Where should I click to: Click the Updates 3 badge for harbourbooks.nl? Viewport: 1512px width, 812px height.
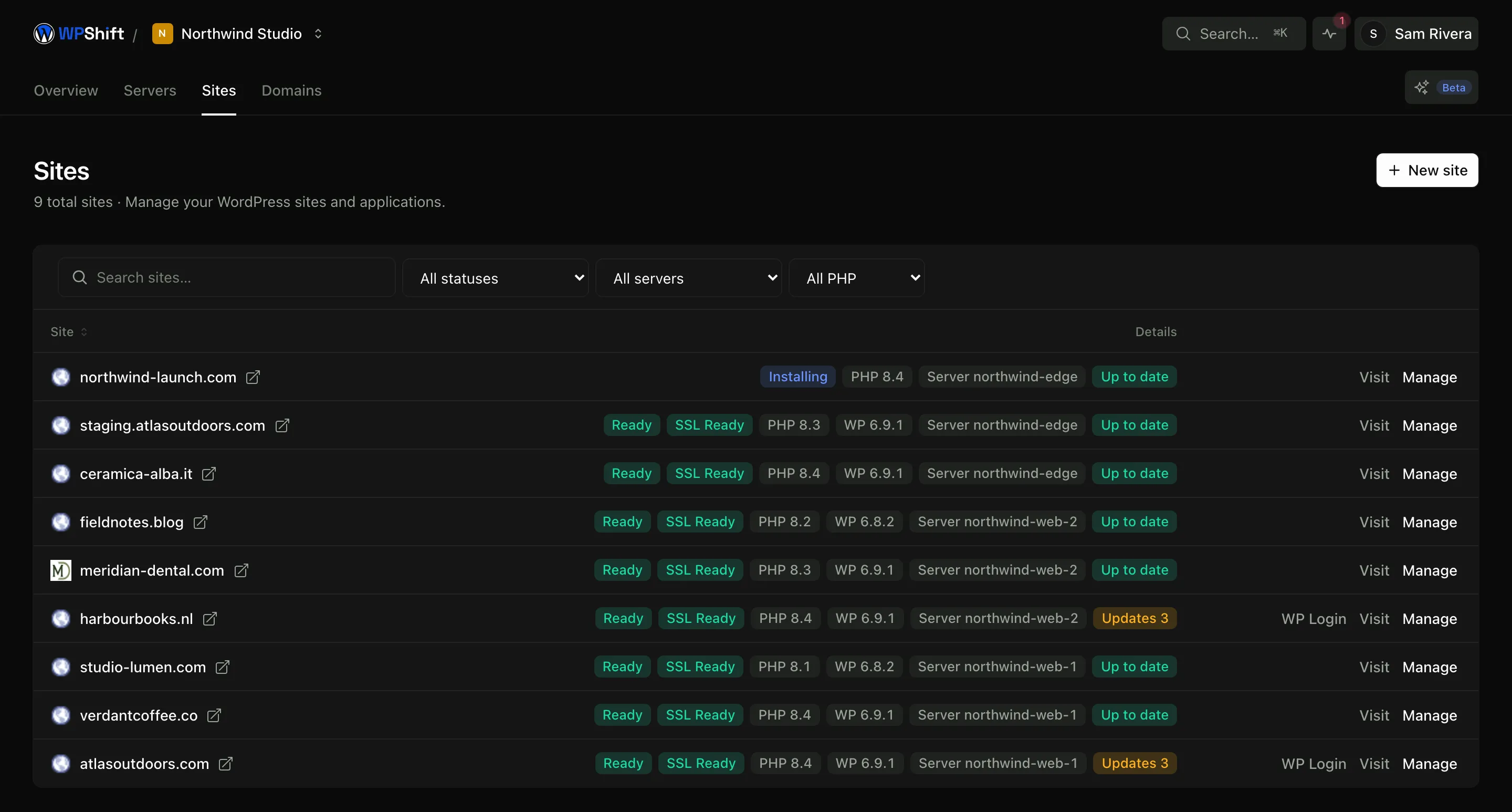click(1135, 618)
